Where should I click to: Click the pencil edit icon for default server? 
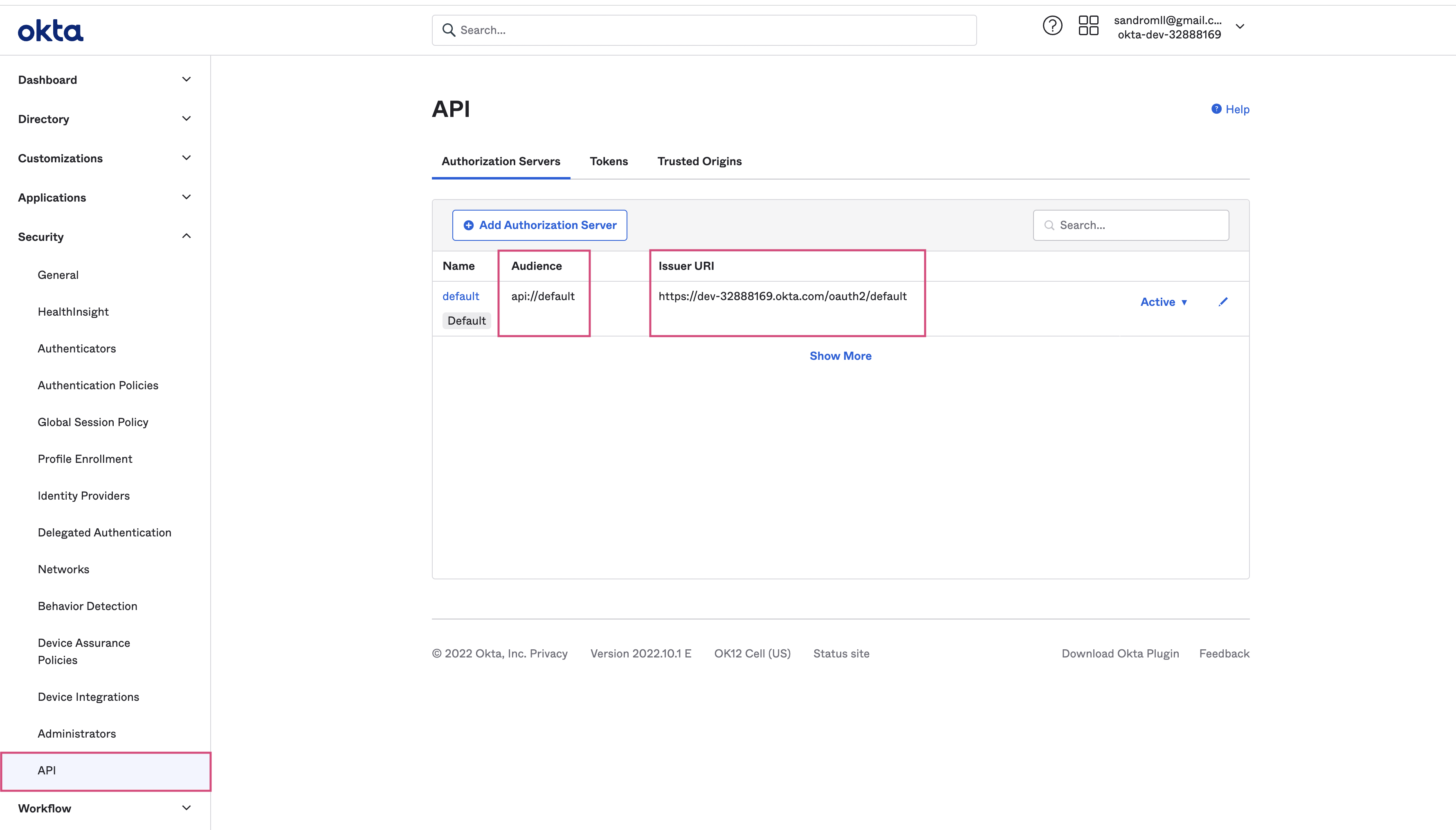click(x=1223, y=302)
